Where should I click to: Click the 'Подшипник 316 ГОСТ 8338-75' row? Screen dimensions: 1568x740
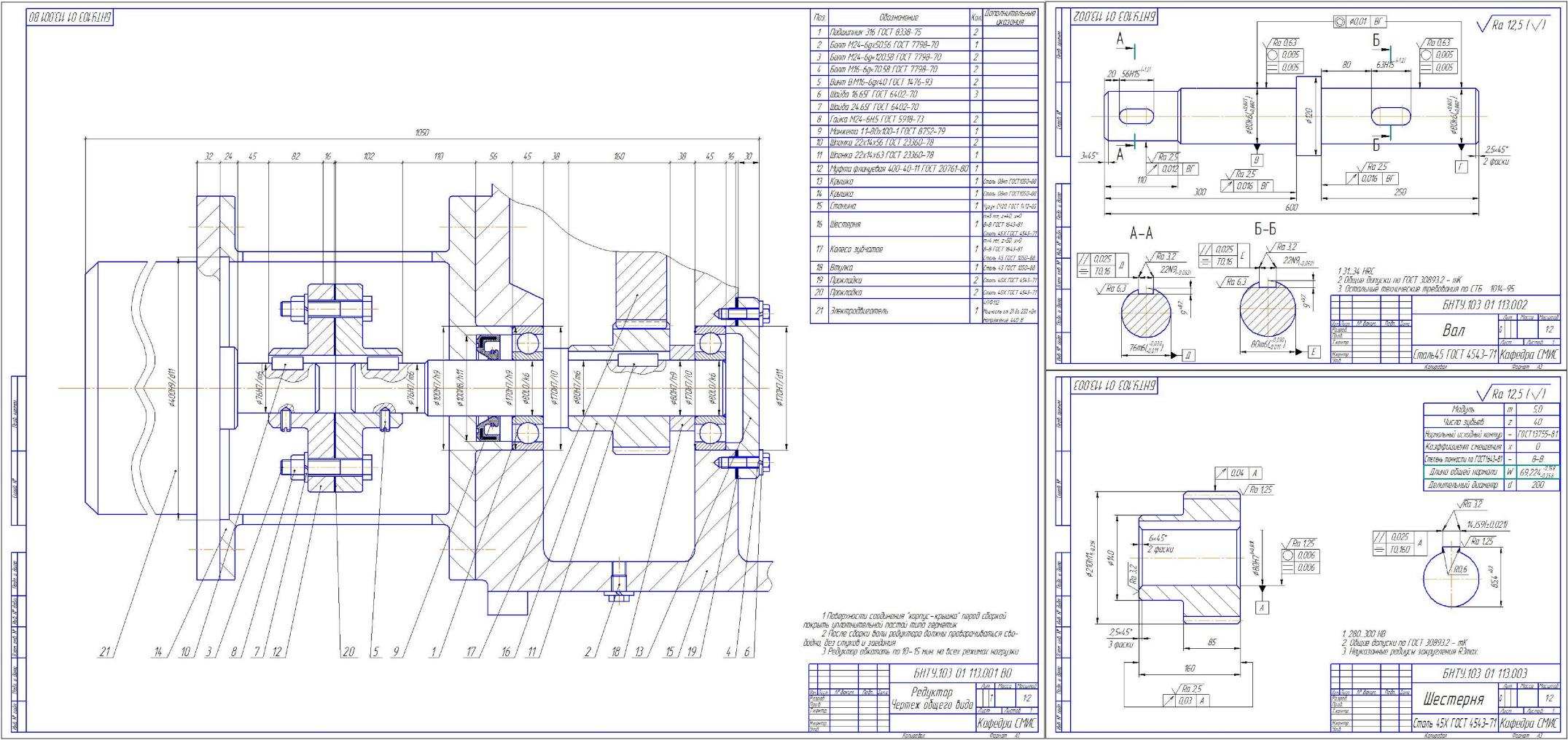(x=924, y=32)
